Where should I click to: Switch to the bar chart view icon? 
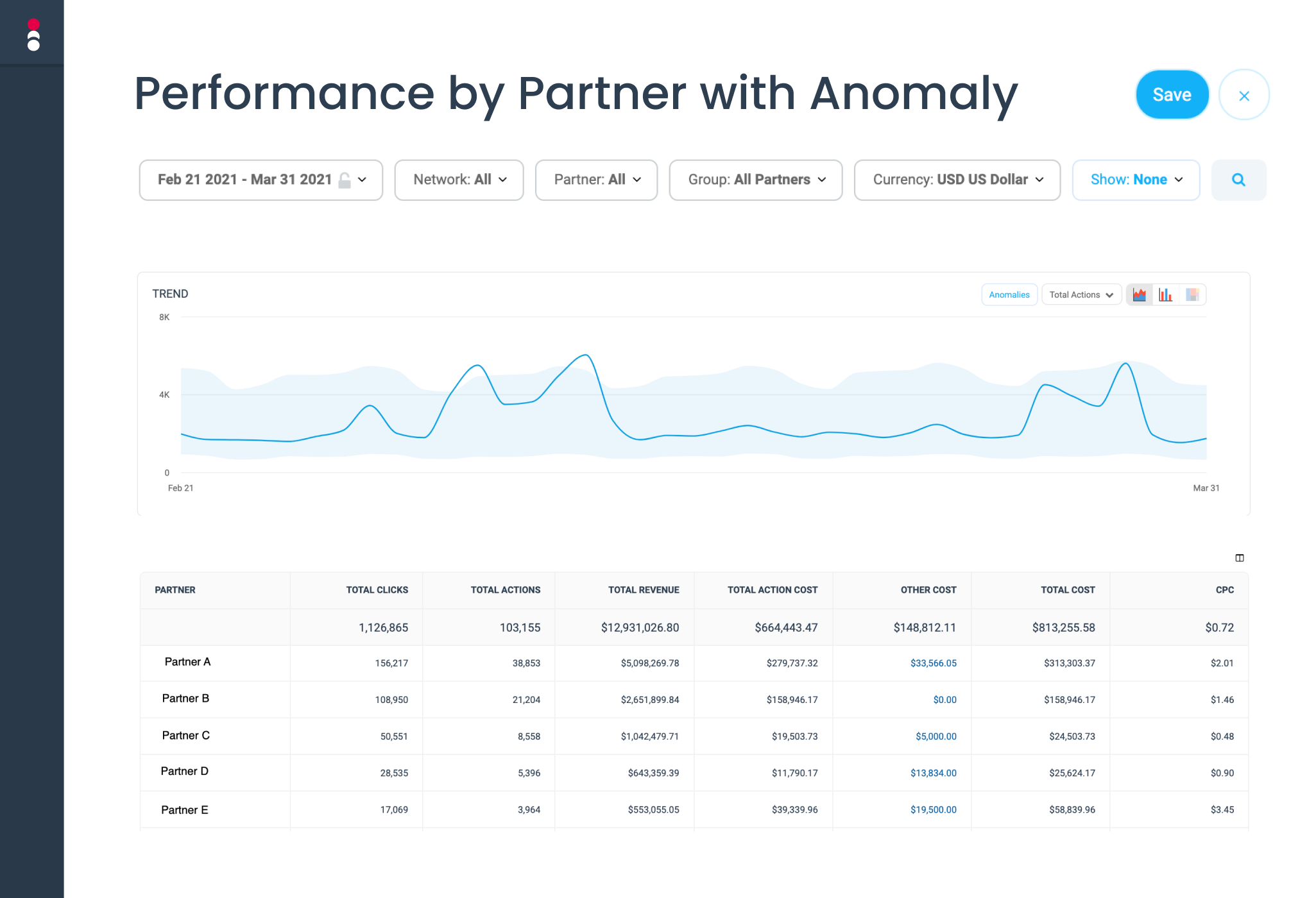[1166, 294]
